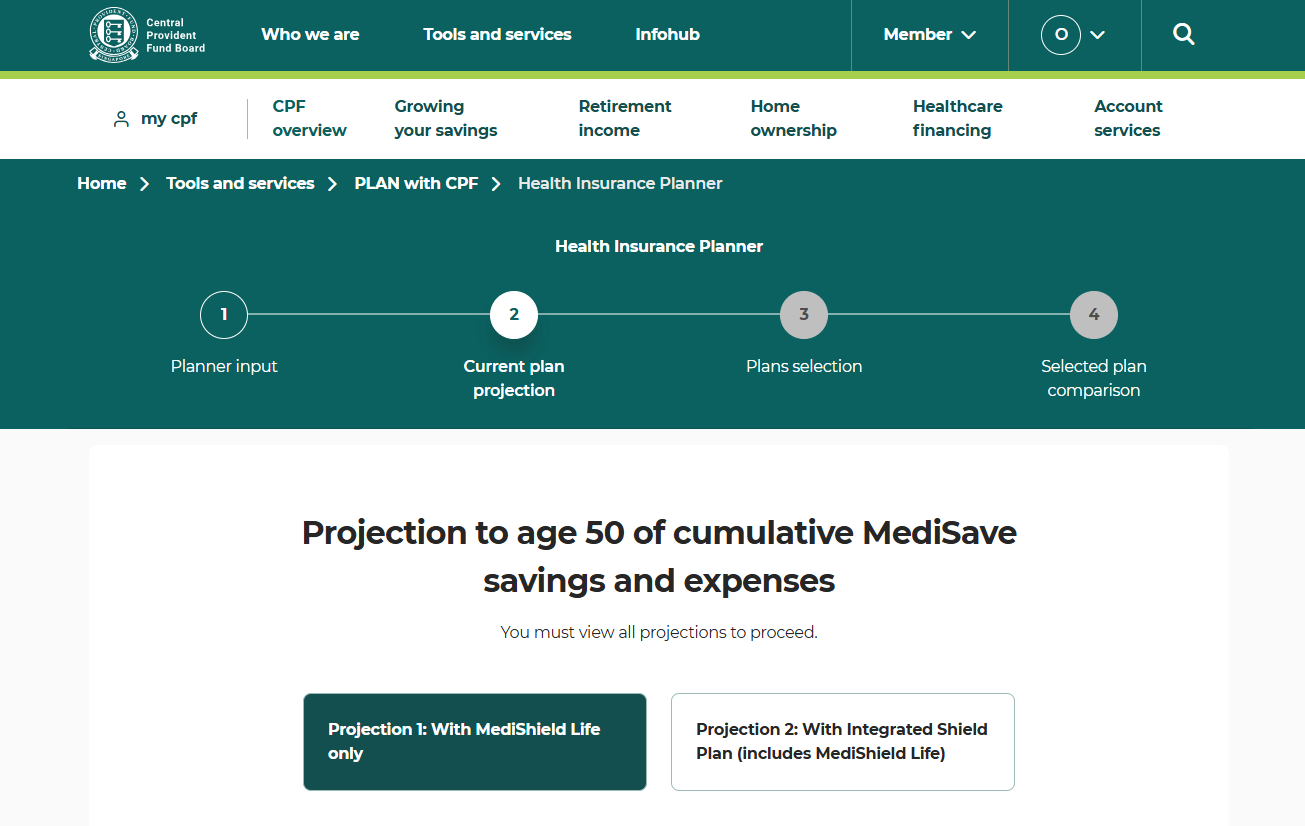Select 'Infohub' in the top navigation
The width and height of the screenshot is (1305, 826).
[667, 34]
